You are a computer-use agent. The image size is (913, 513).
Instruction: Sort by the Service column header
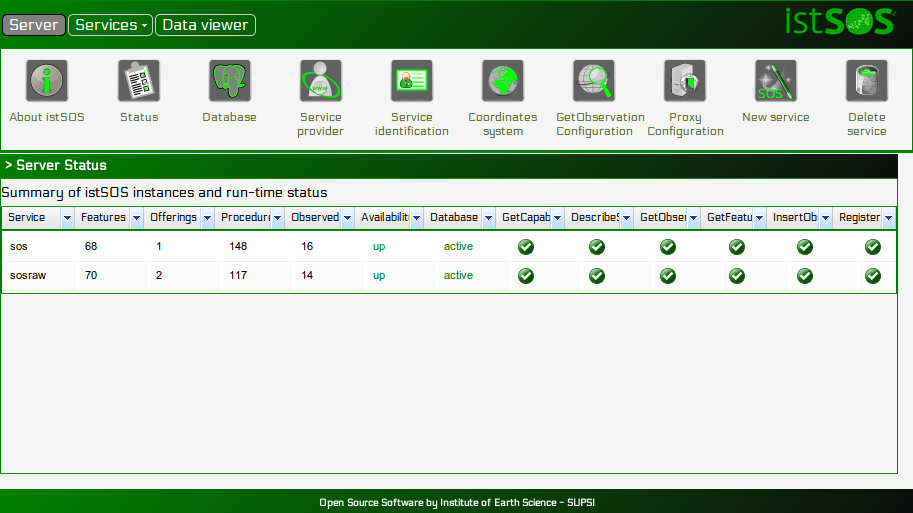27,217
